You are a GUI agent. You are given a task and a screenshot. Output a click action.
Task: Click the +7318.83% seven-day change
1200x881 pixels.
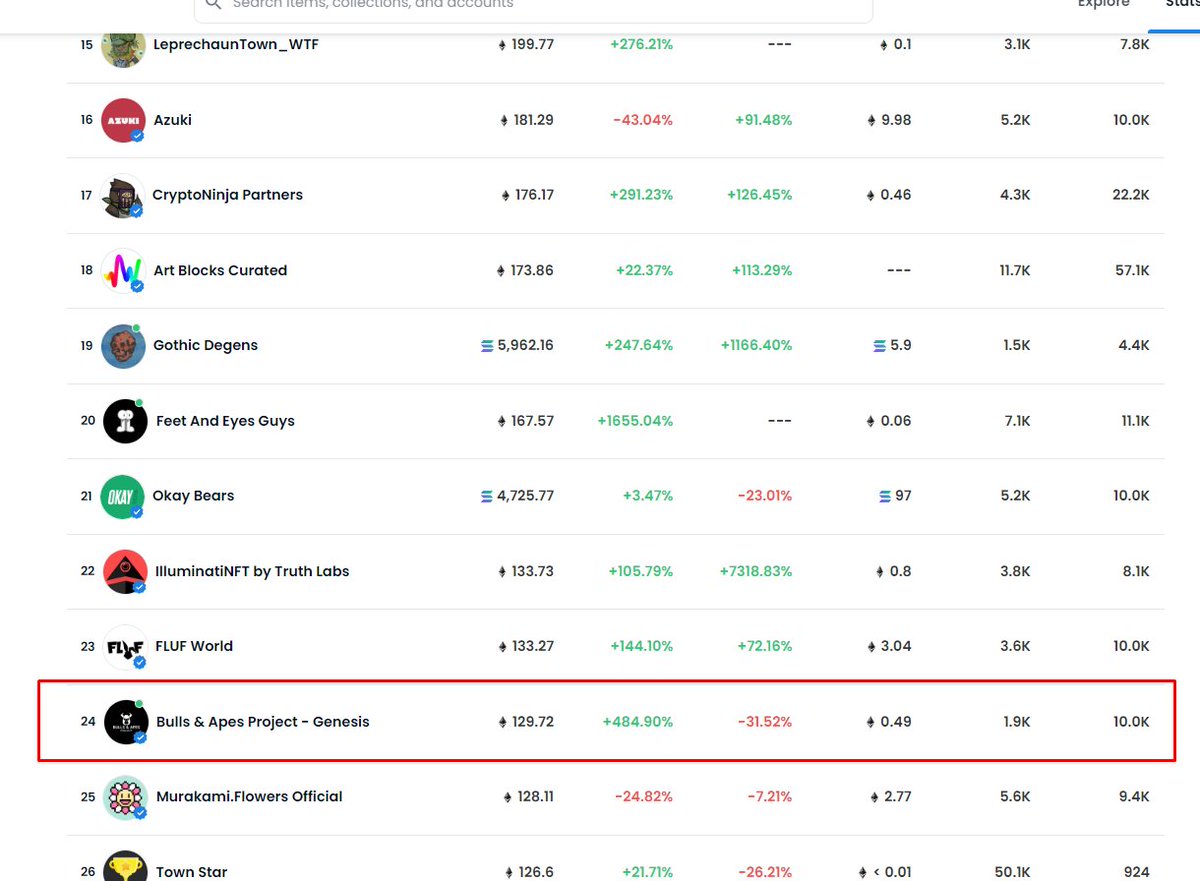tap(756, 571)
